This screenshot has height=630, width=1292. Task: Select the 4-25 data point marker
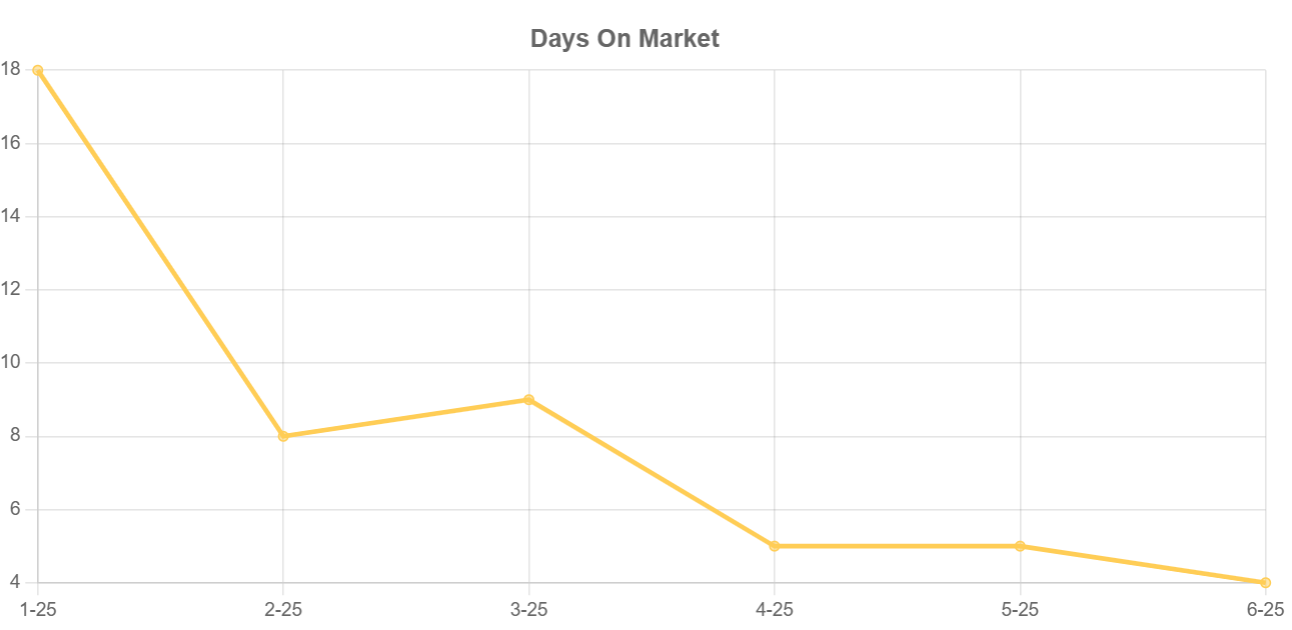click(x=774, y=546)
